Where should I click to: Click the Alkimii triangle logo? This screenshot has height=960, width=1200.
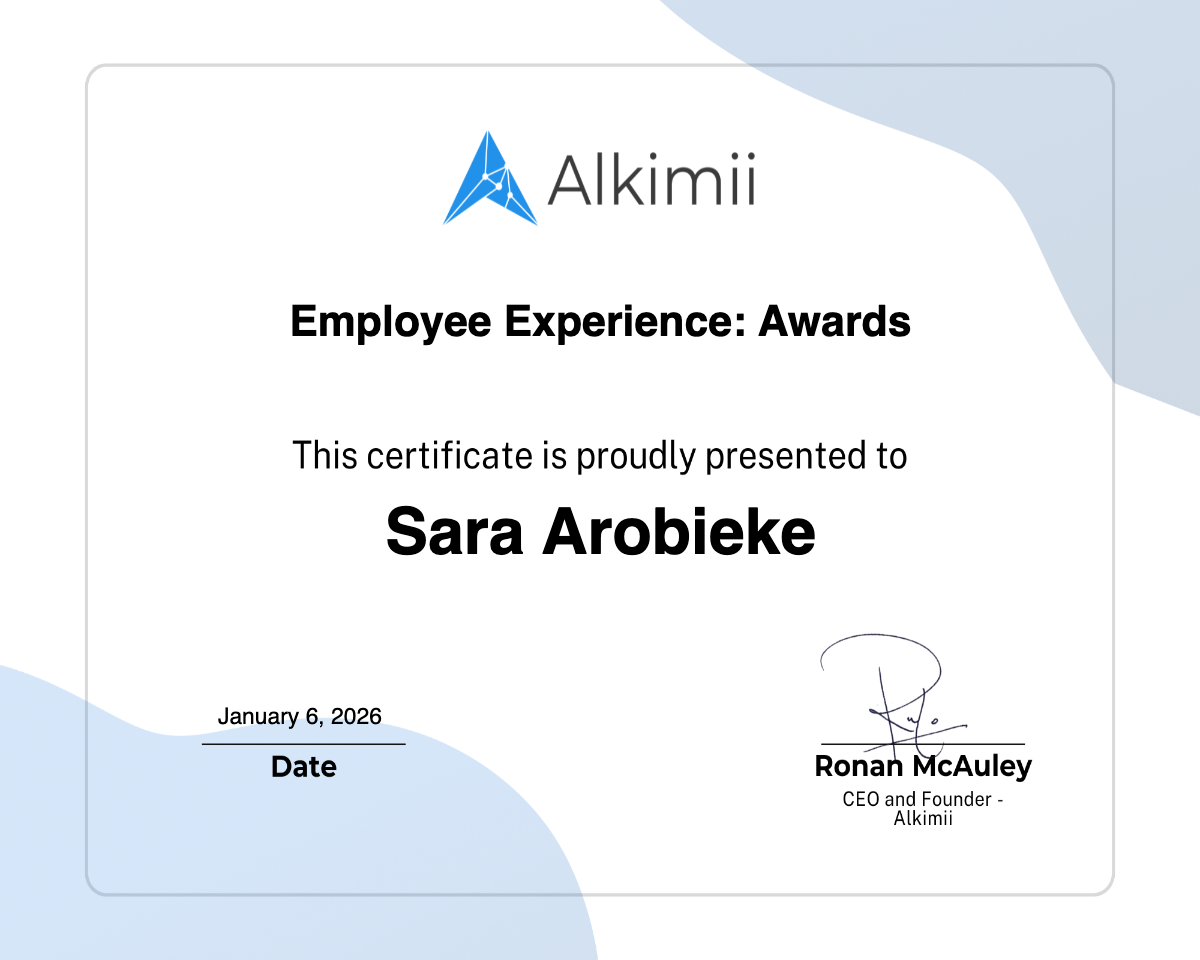489,180
